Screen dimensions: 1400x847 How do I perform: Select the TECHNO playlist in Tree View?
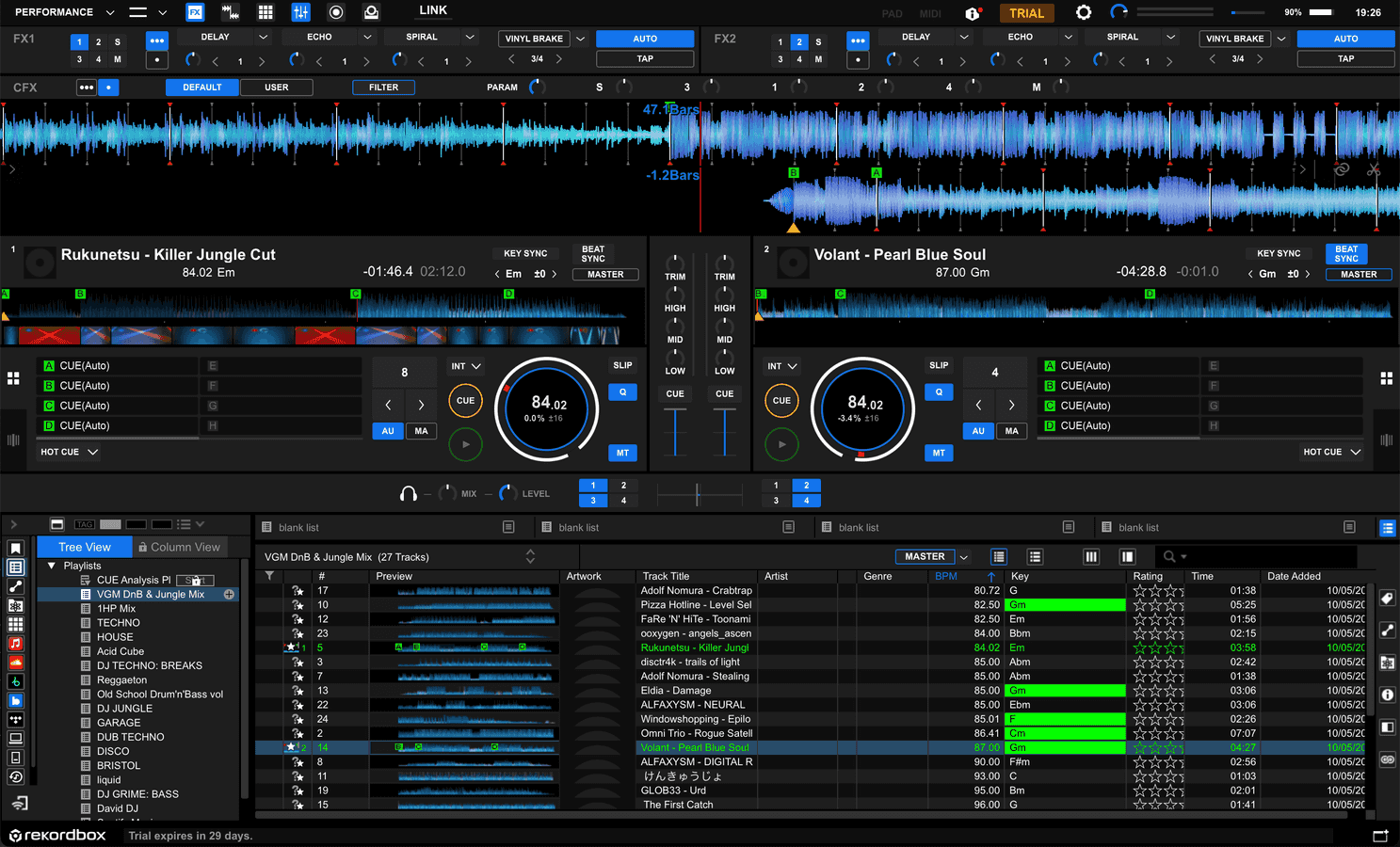pos(118,622)
